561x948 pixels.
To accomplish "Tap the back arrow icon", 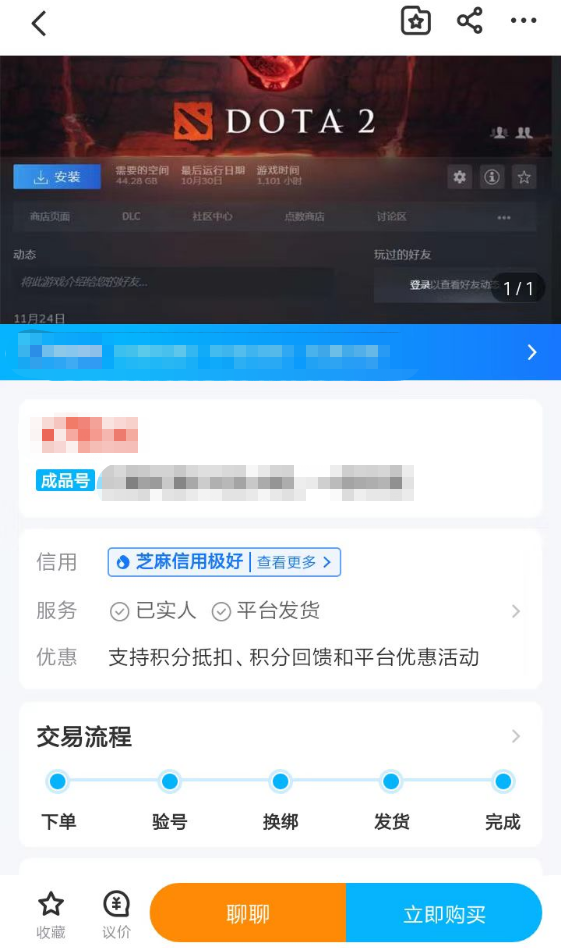I will point(39,24).
